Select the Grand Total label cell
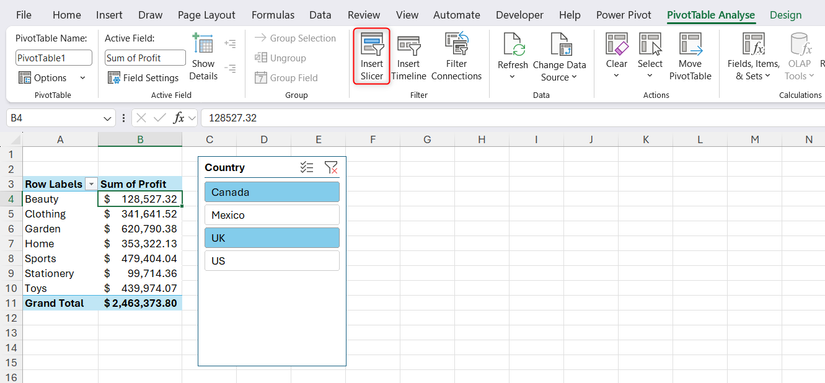 pyautogui.click(x=61, y=304)
